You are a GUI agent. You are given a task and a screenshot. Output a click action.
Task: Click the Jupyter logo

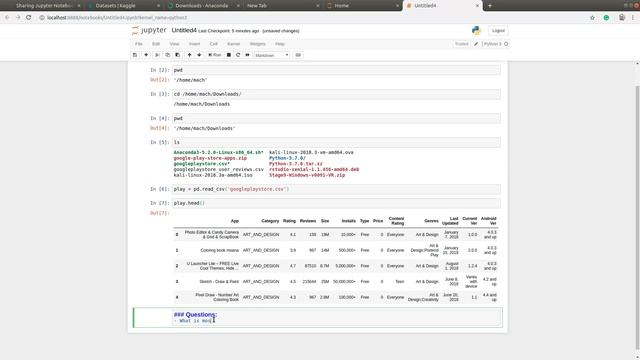pos(149,31)
